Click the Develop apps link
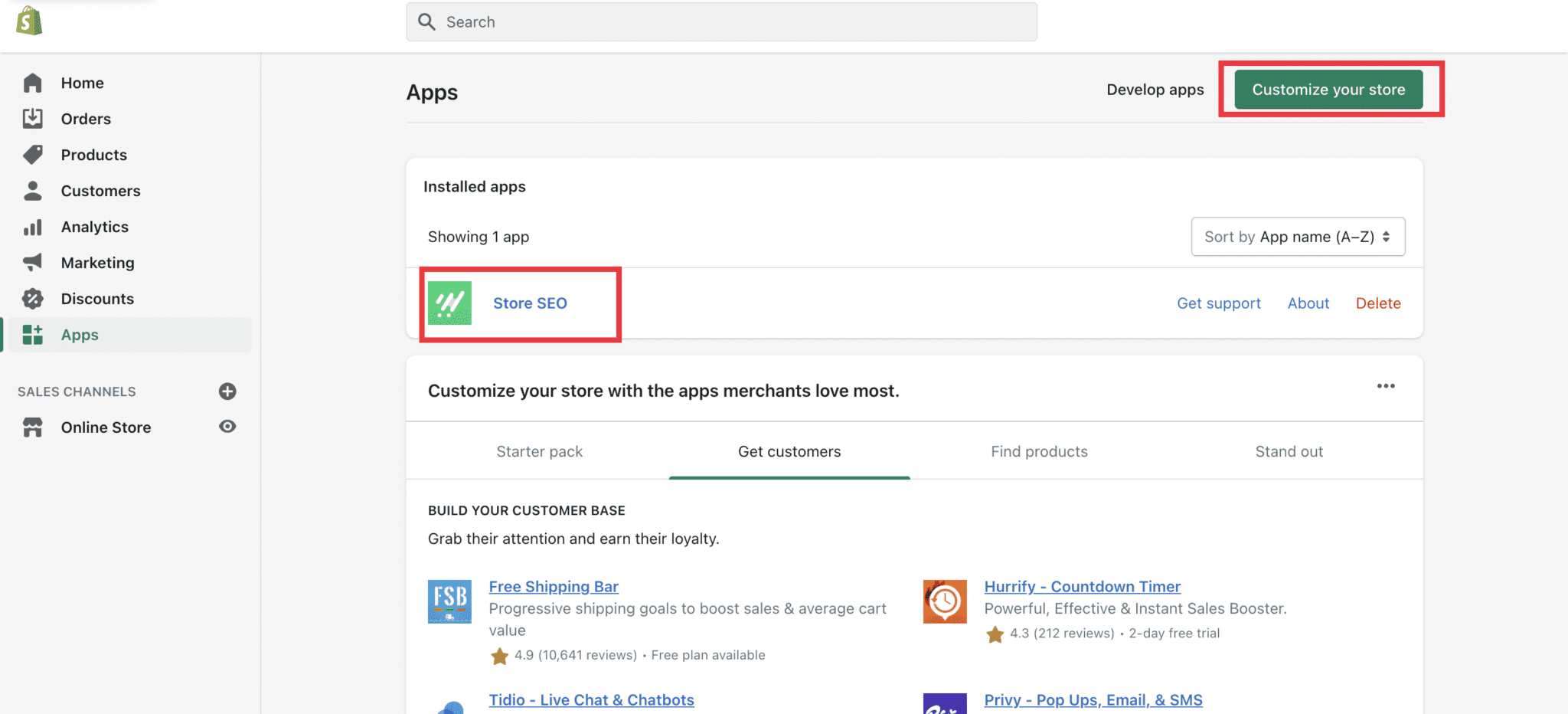 click(1155, 90)
